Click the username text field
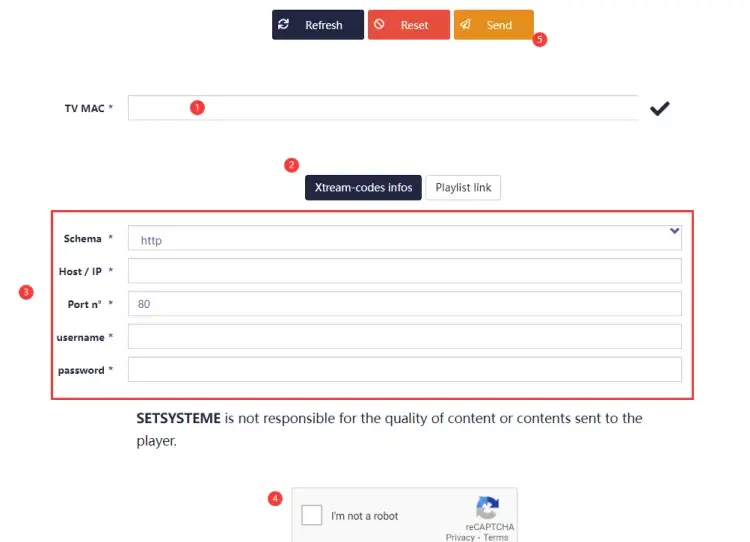The width and height of the screenshot is (750, 542). 404,337
